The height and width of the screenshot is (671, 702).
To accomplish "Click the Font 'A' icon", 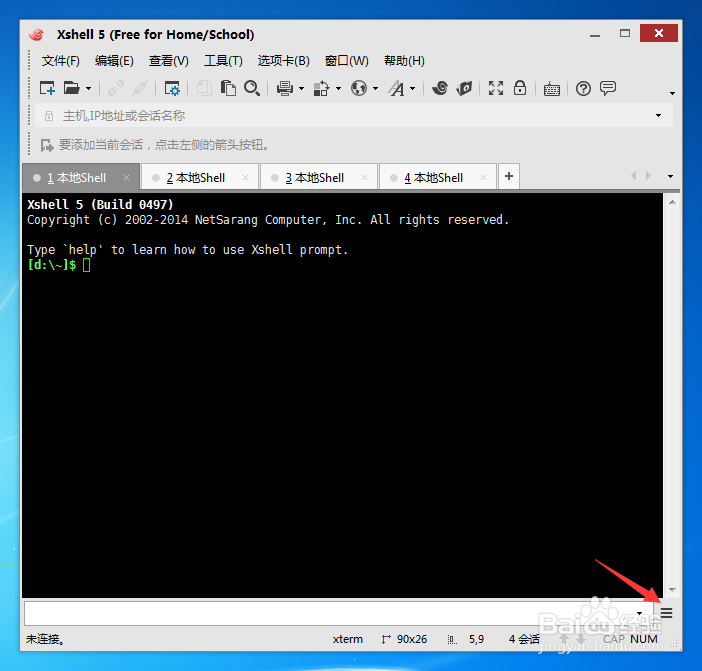I will pos(397,89).
